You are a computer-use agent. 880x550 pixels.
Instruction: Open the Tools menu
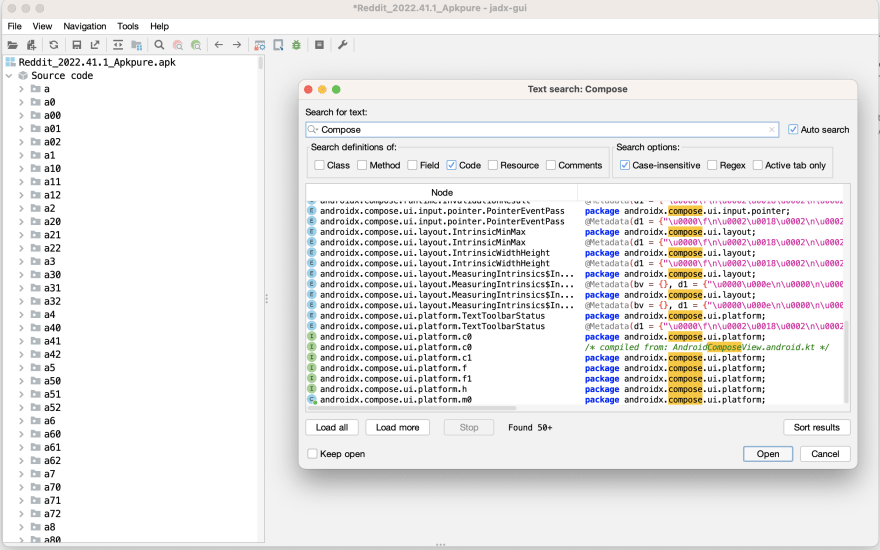point(128,26)
